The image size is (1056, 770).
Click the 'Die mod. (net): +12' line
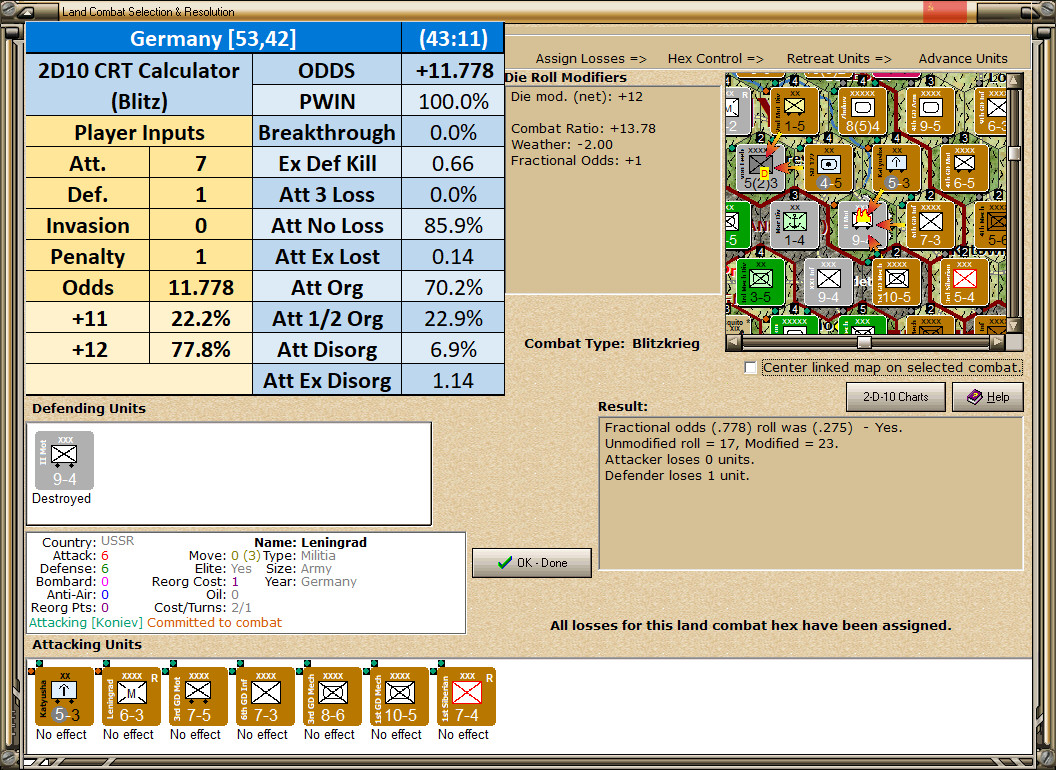click(576, 96)
